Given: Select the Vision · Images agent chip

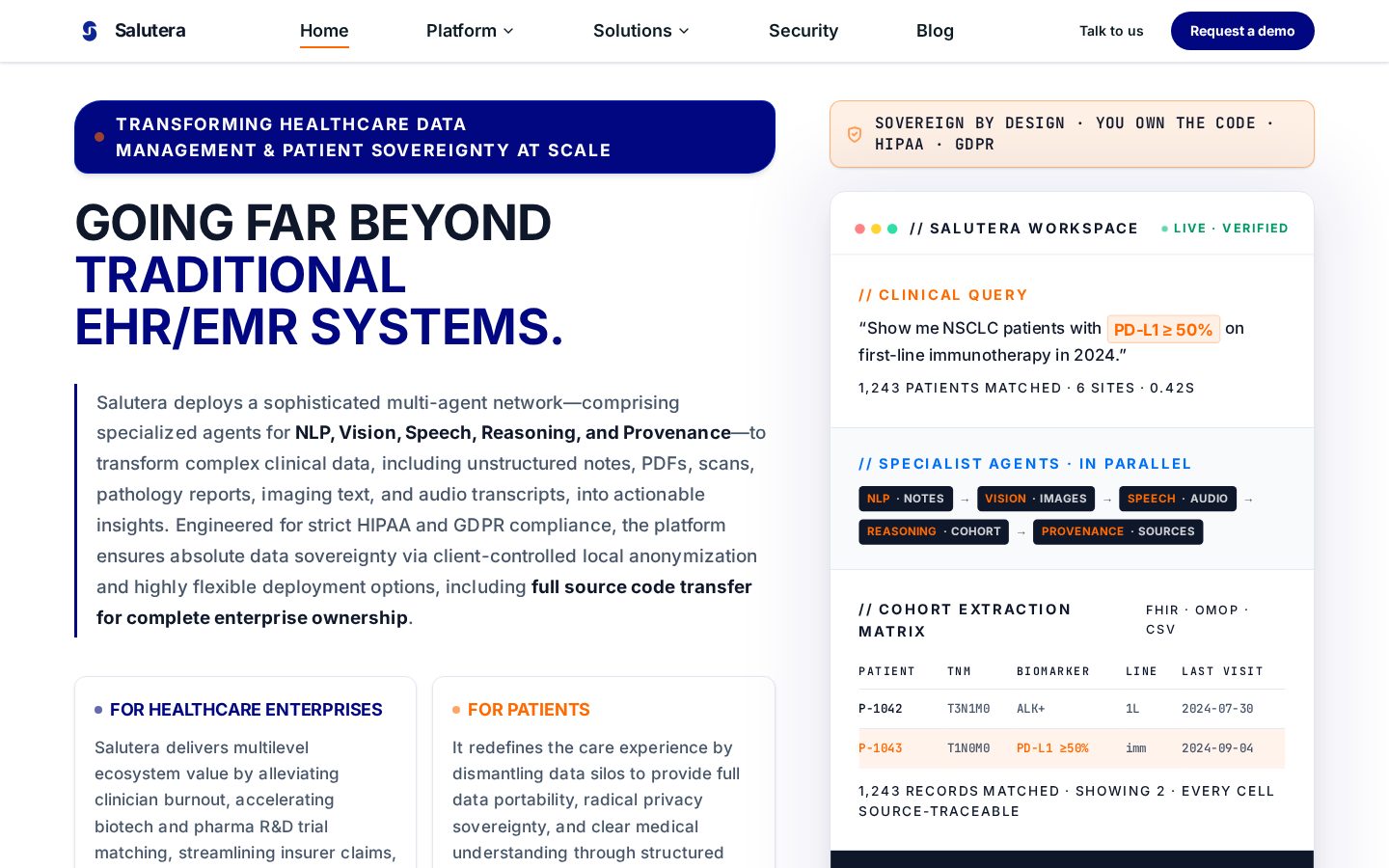Looking at the screenshot, I should click(1036, 499).
